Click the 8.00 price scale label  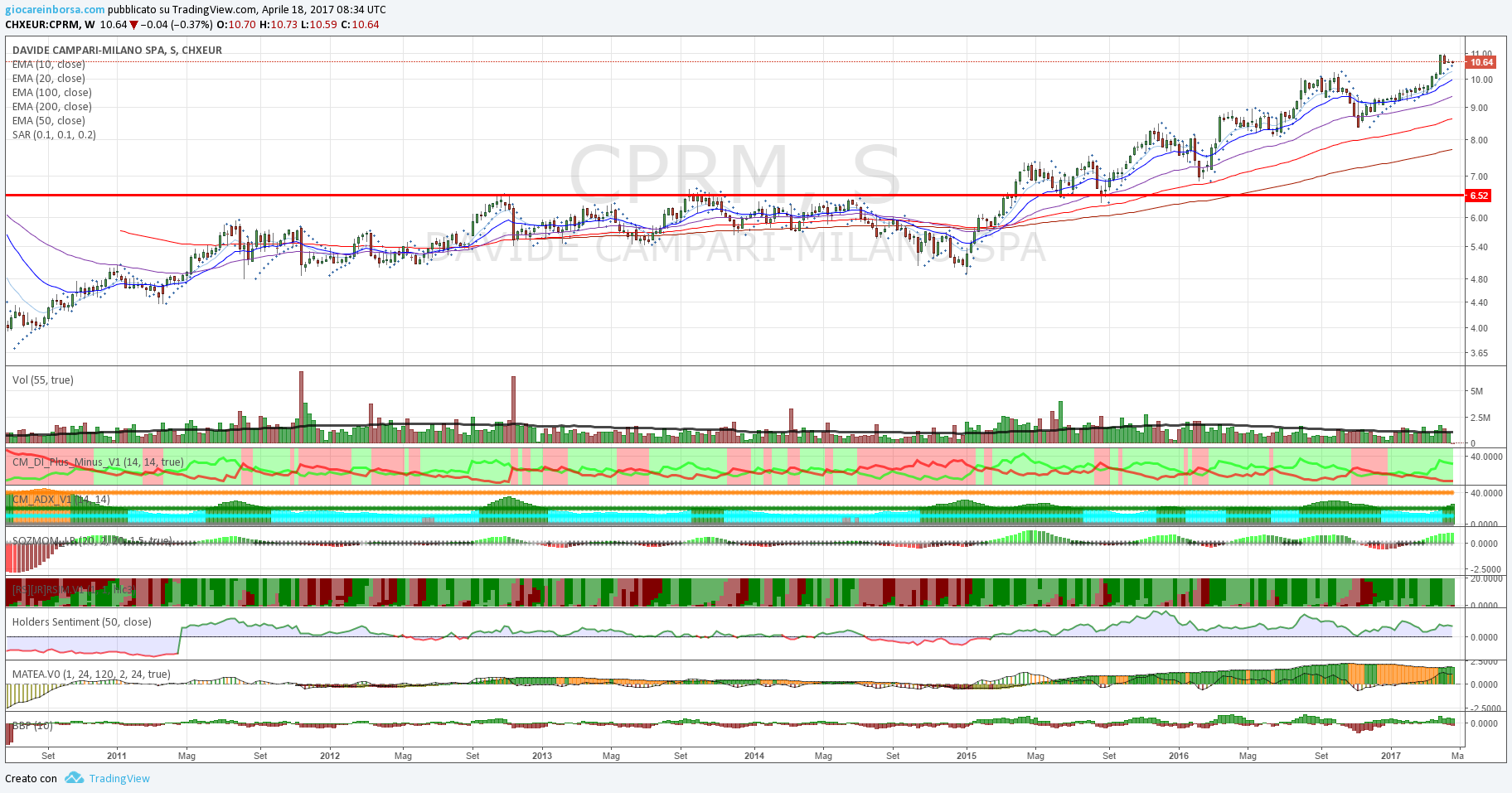pyautogui.click(x=1479, y=140)
